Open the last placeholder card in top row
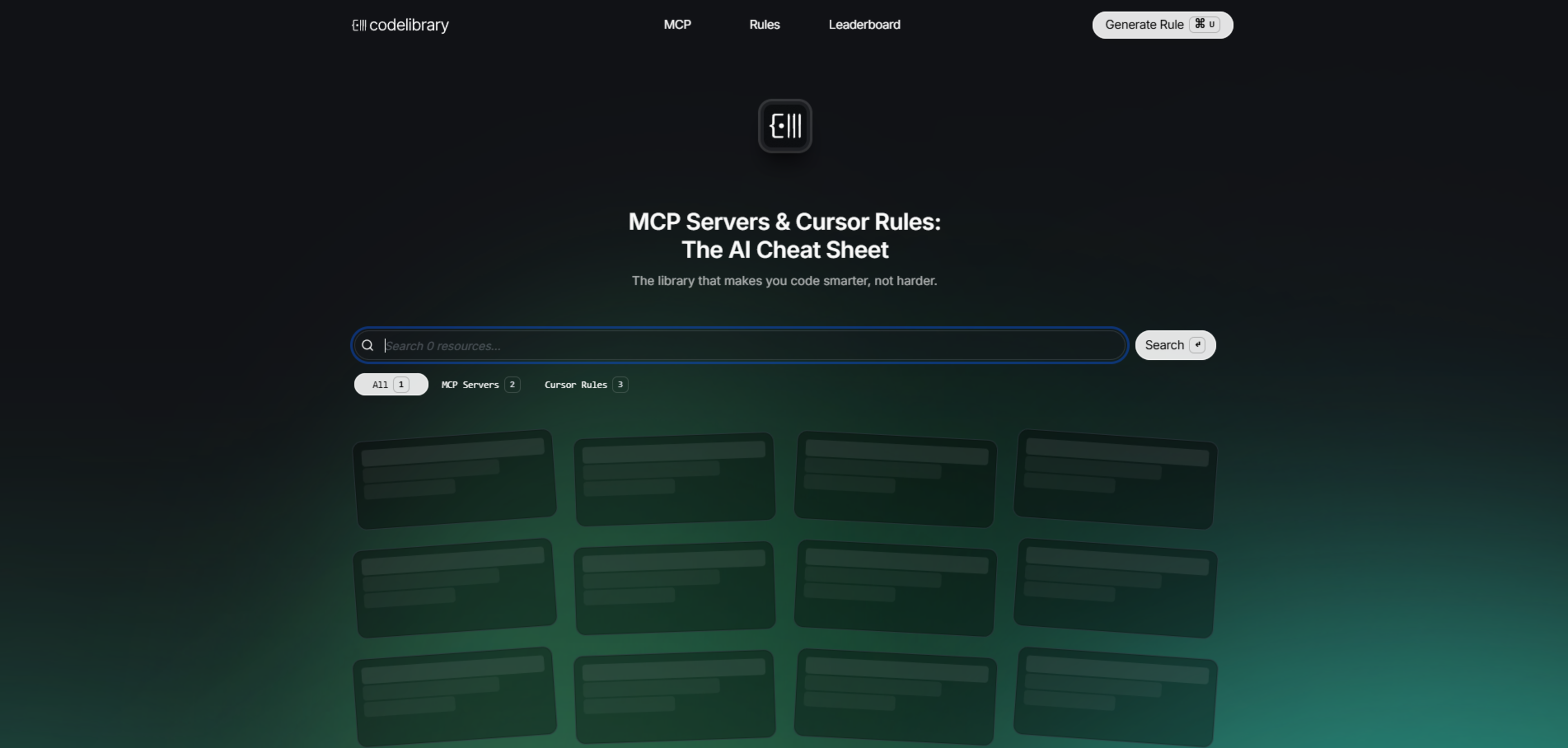Screen dimensions: 1568x748 click(1114, 480)
